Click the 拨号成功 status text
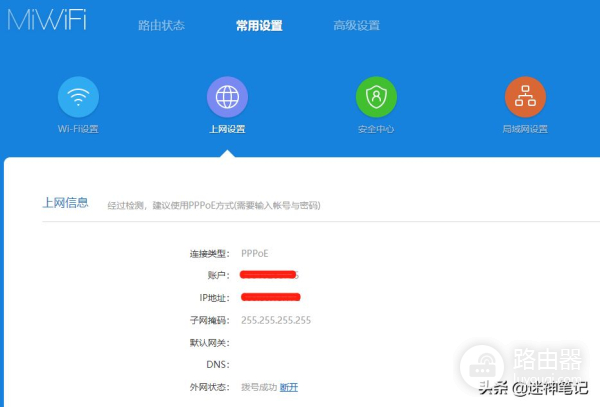 pos(259,387)
